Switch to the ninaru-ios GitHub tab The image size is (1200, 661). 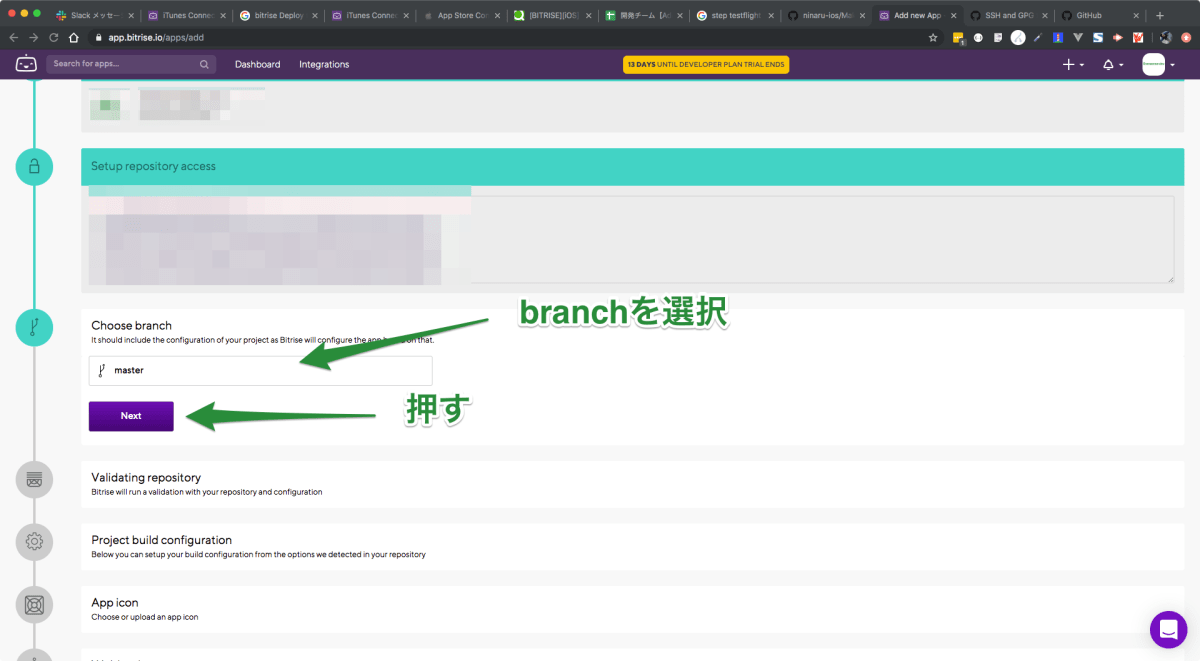pyautogui.click(x=825, y=15)
